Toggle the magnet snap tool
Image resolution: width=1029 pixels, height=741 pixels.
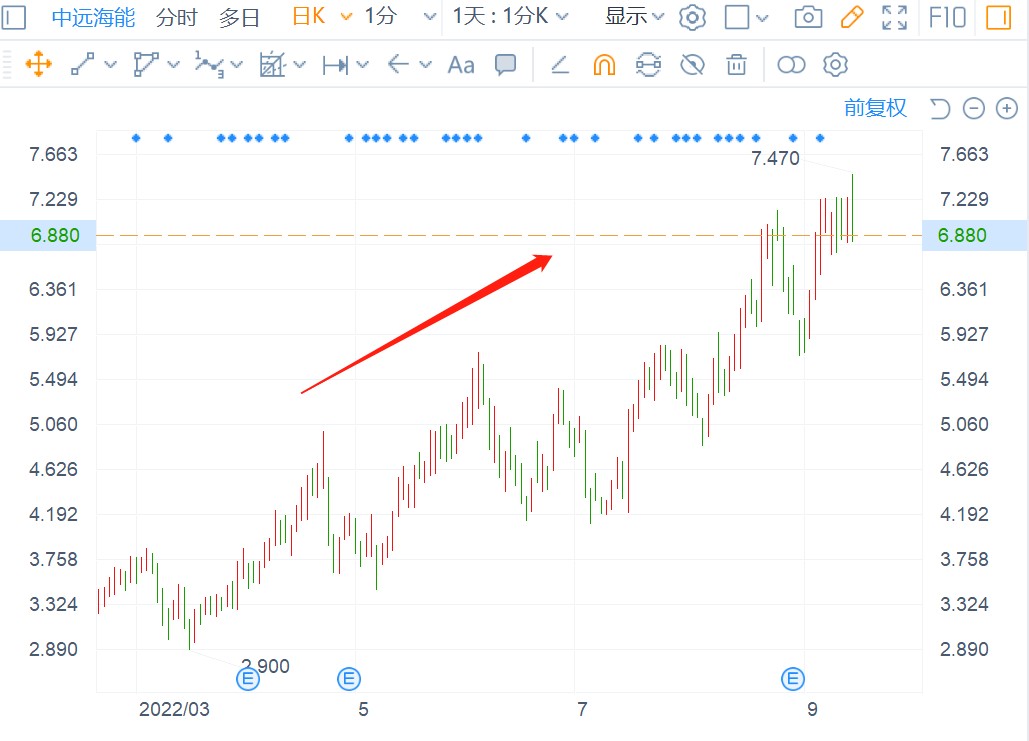click(604, 65)
